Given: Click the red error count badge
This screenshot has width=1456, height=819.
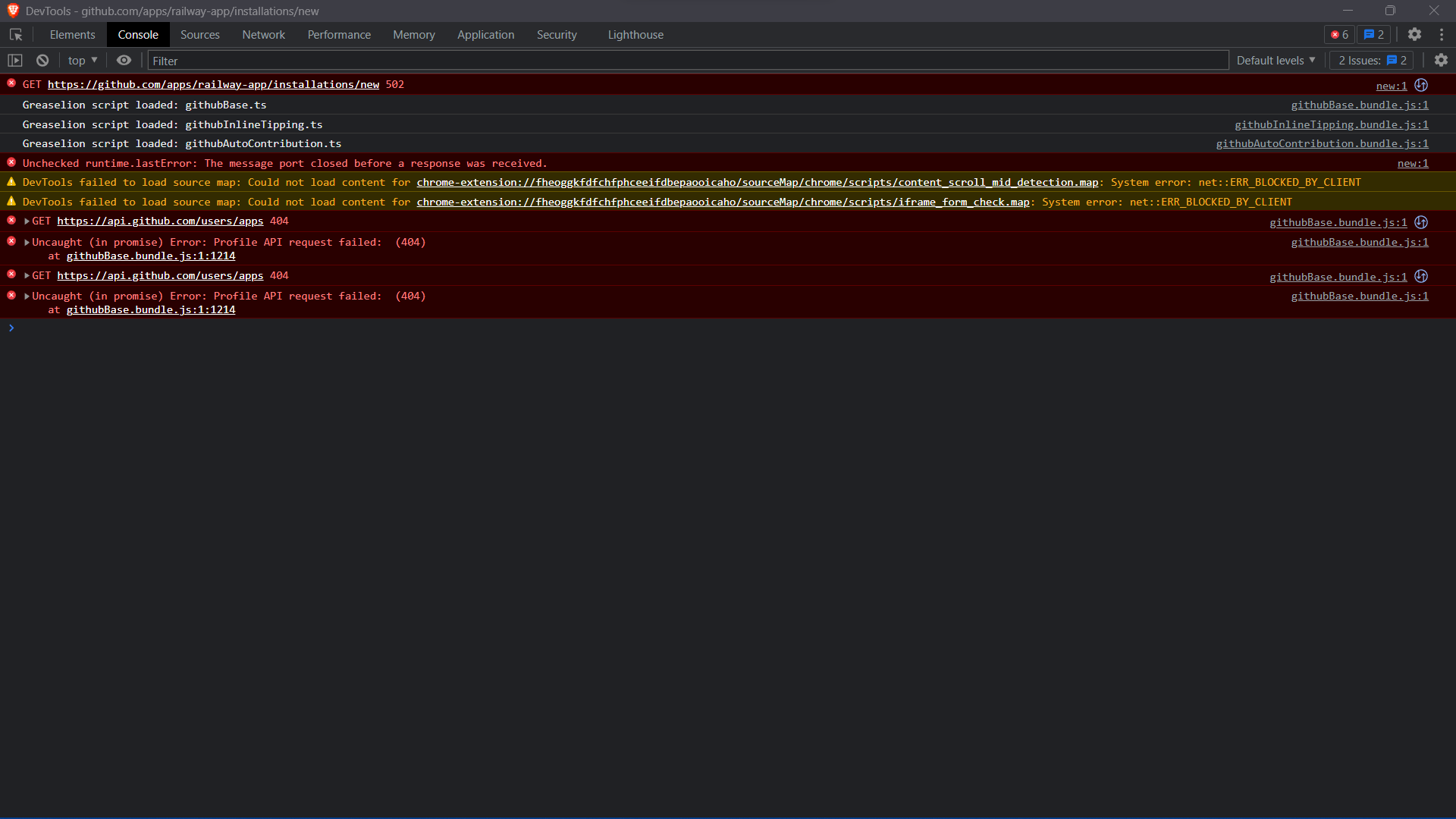Looking at the screenshot, I should point(1338,34).
